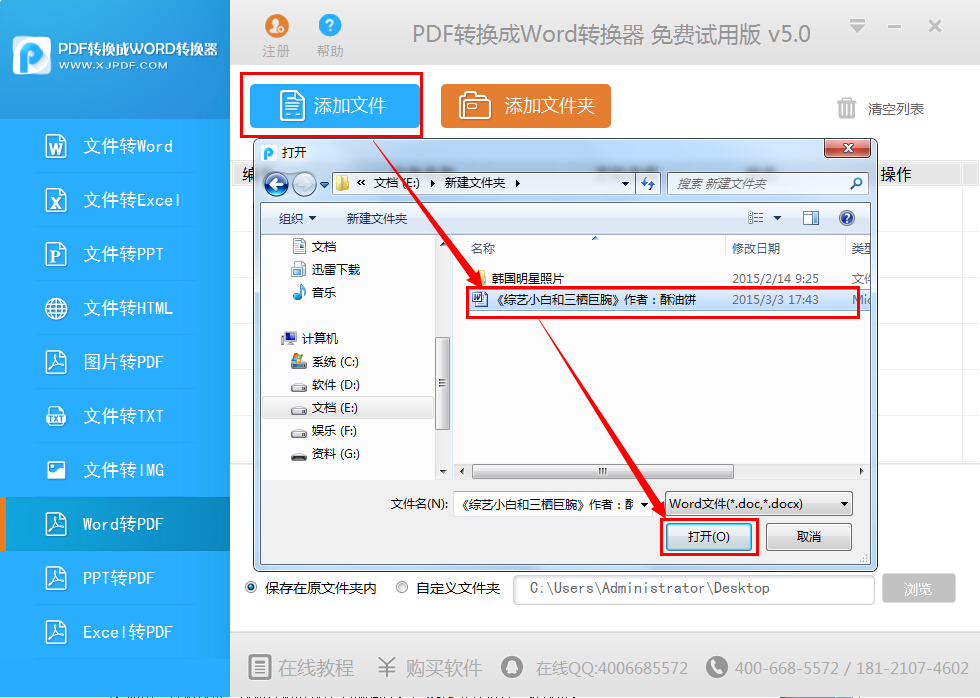The image size is (980, 698).
Task: Click the Excel转PDF sidebar icon
Action: coord(56,632)
